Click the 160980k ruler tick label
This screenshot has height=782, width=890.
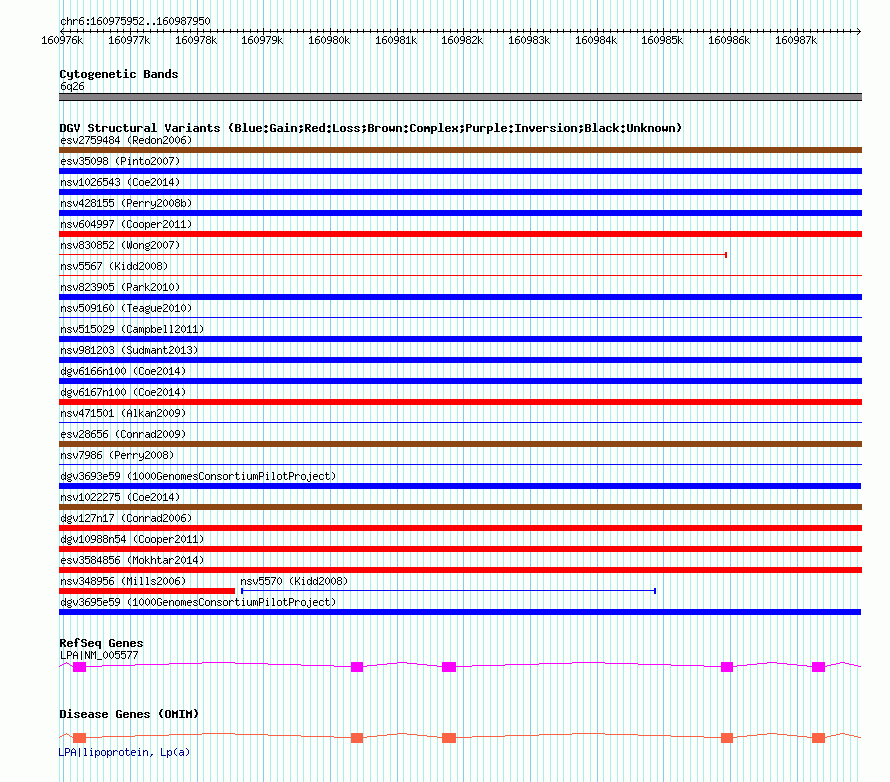tap(329, 41)
